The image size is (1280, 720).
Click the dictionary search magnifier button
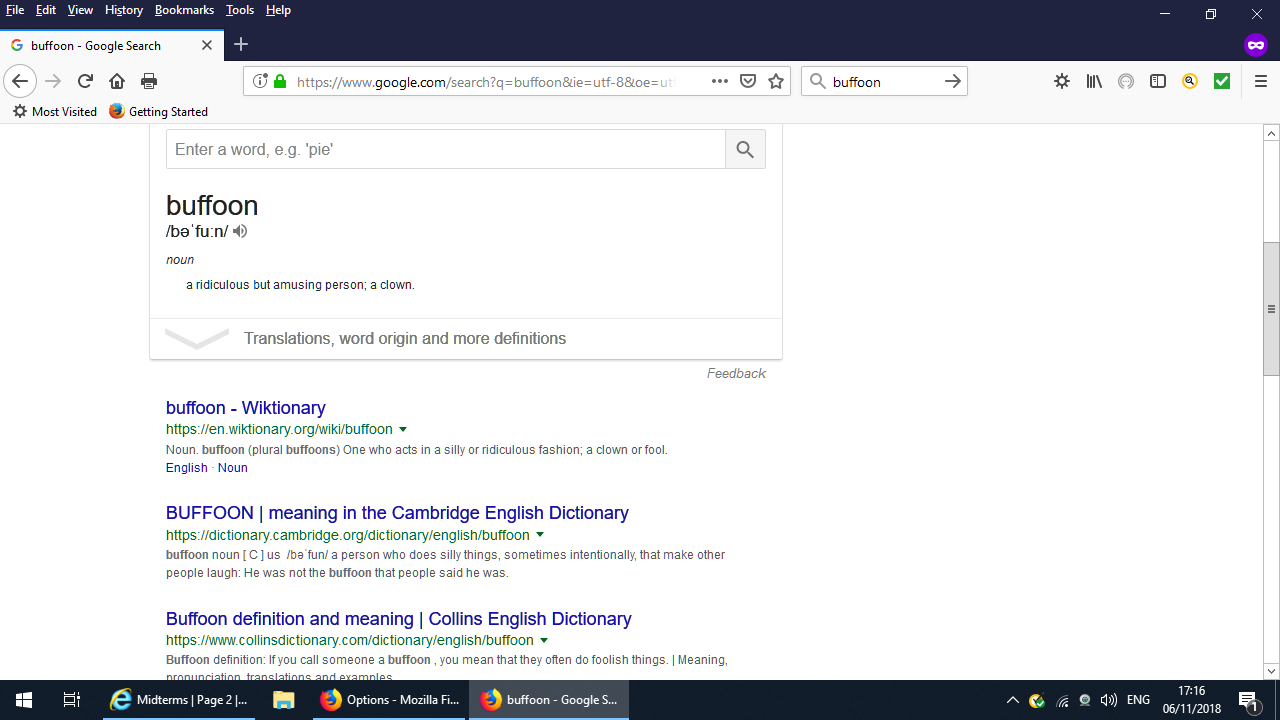point(745,149)
